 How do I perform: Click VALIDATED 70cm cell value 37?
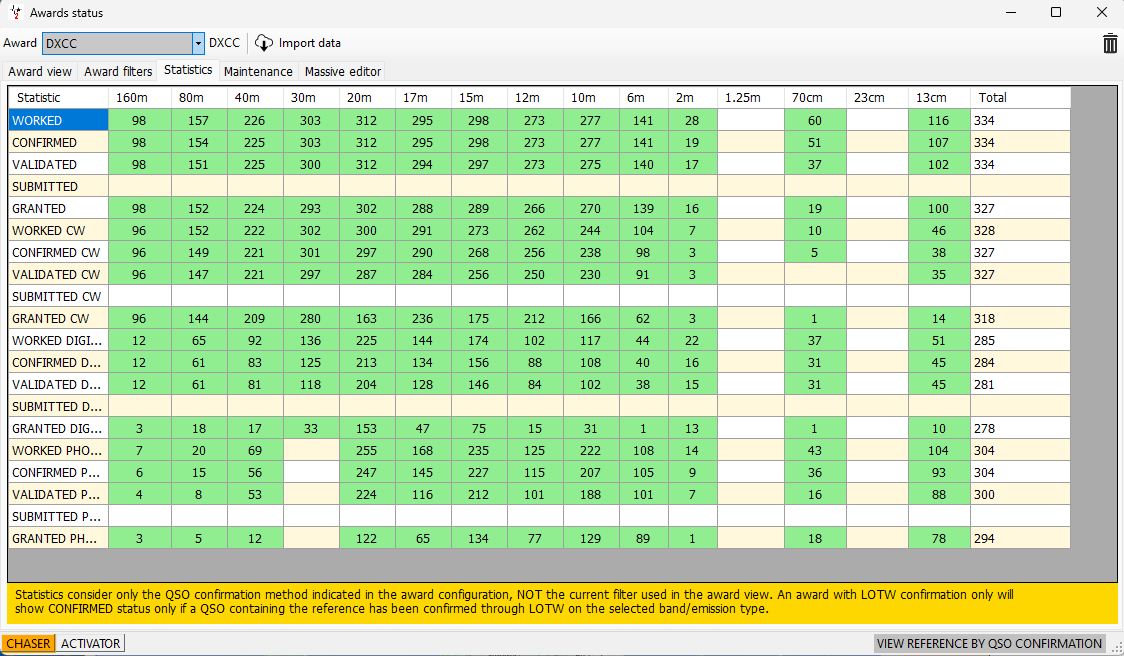click(815, 164)
